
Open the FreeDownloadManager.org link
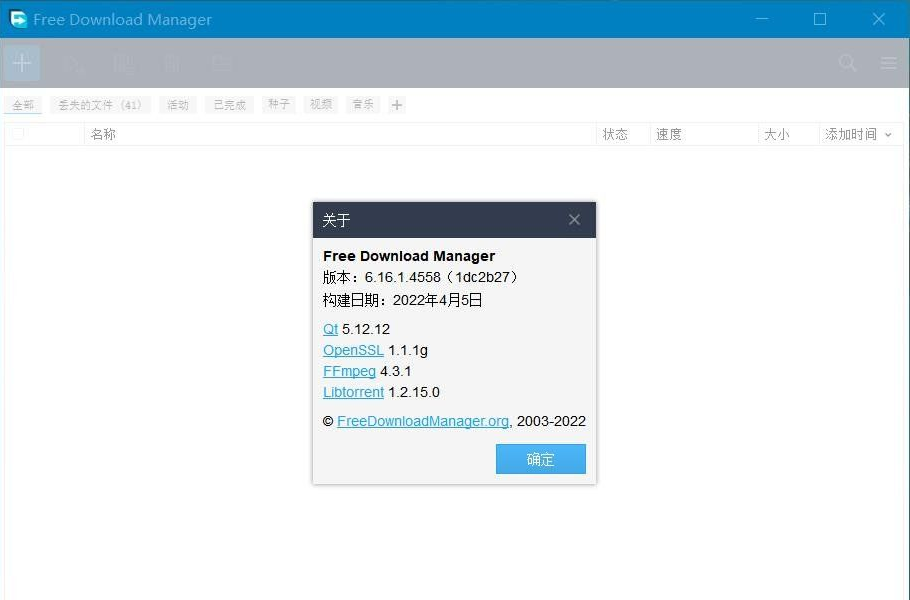pyautogui.click(x=422, y=421)
